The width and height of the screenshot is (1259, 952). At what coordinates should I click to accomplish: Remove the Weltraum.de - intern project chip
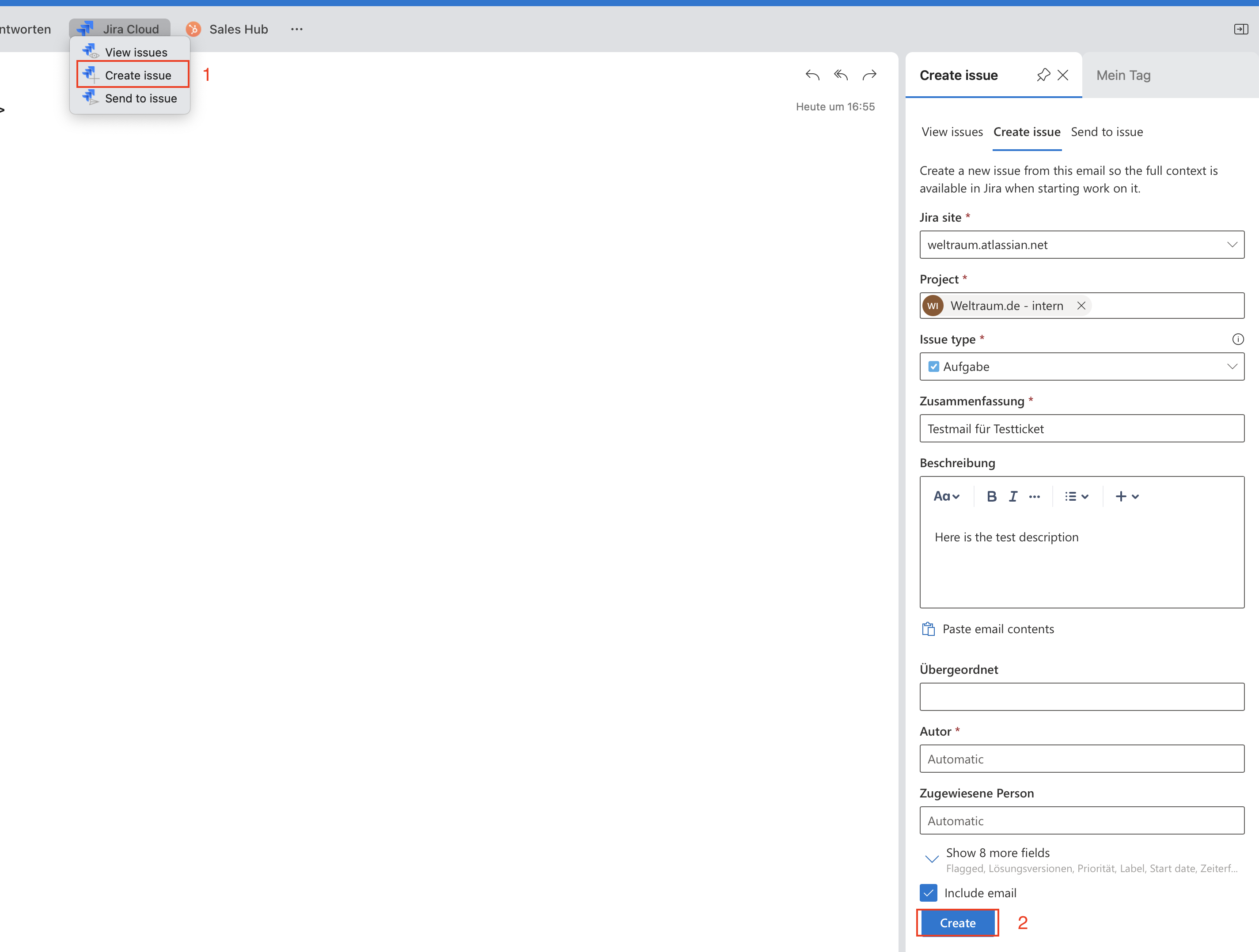click(1081, 306)
